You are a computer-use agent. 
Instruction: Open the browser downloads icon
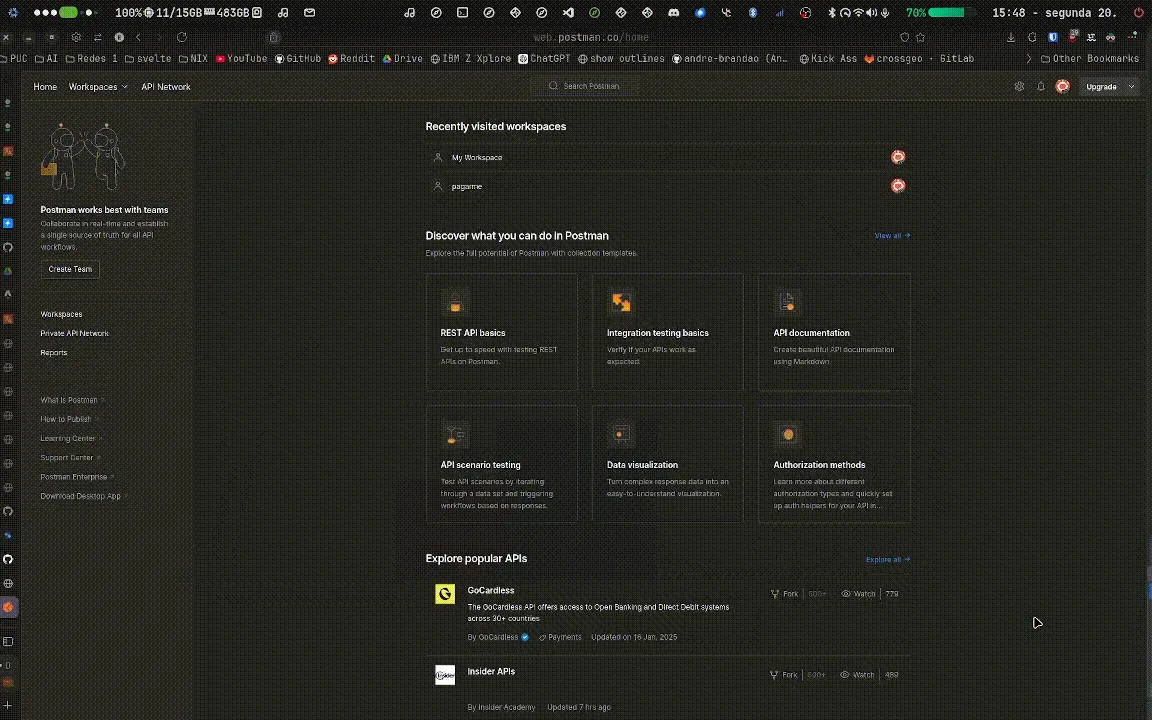click(x=1011, y=37)
